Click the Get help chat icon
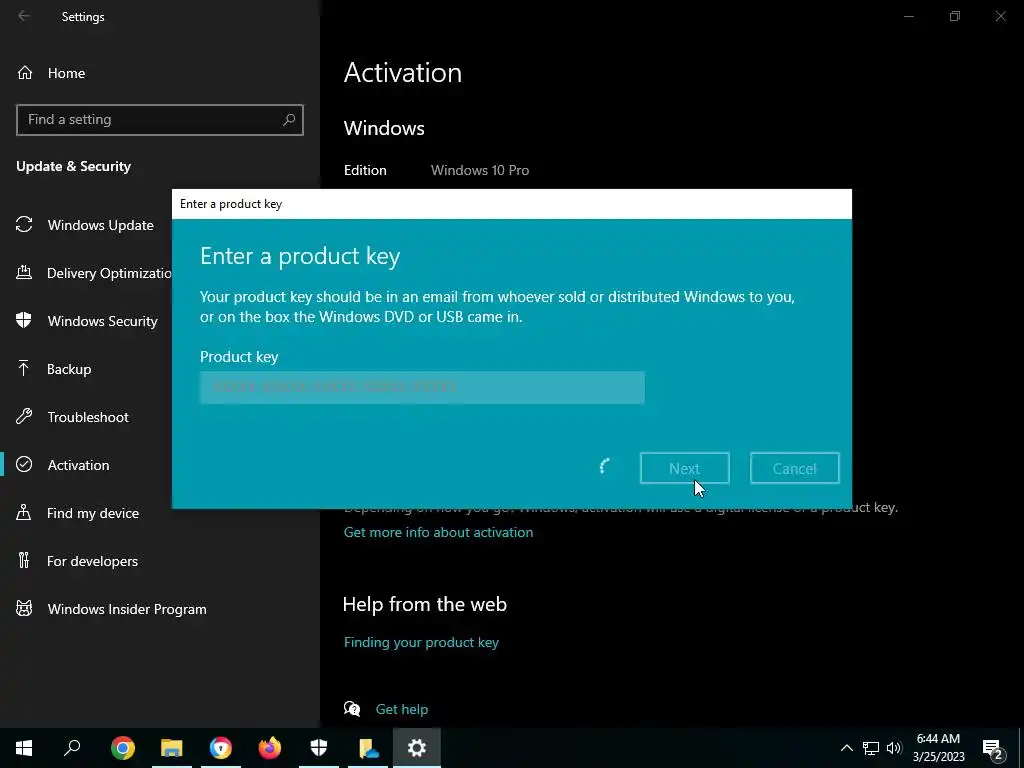 click(352, 709)
